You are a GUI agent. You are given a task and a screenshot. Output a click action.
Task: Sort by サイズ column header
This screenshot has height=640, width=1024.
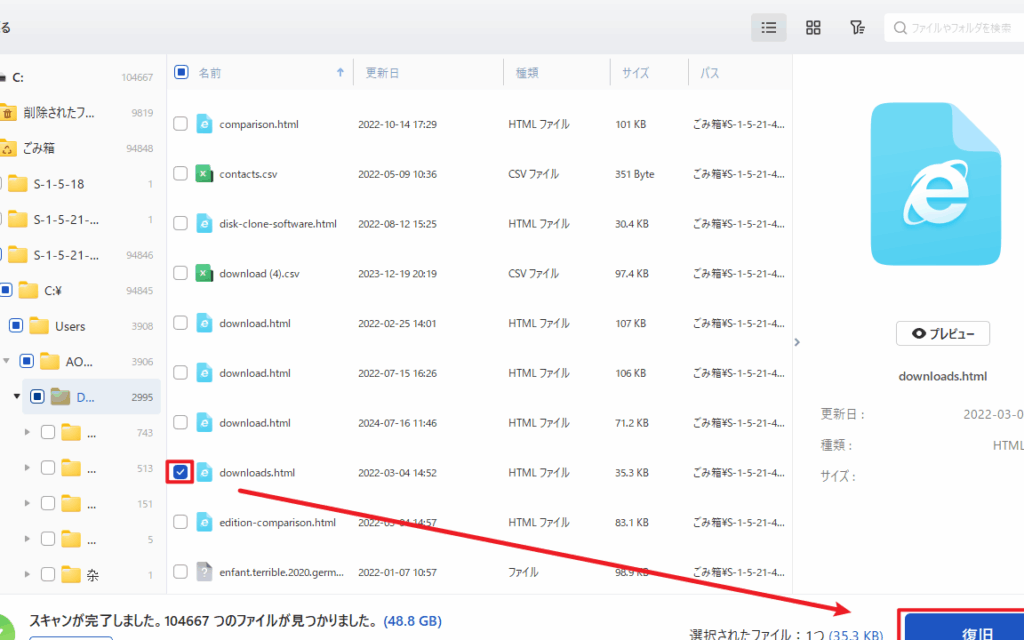click(636, 73)
